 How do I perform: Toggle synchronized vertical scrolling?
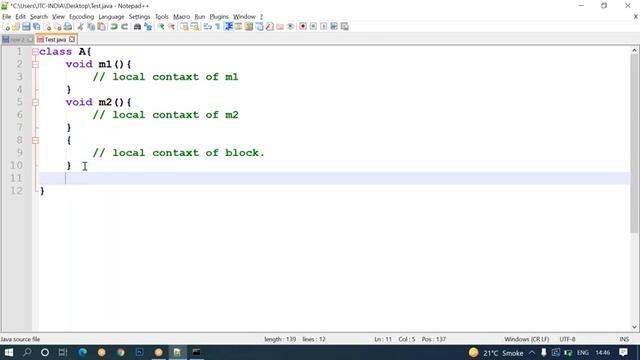(184, 27)
